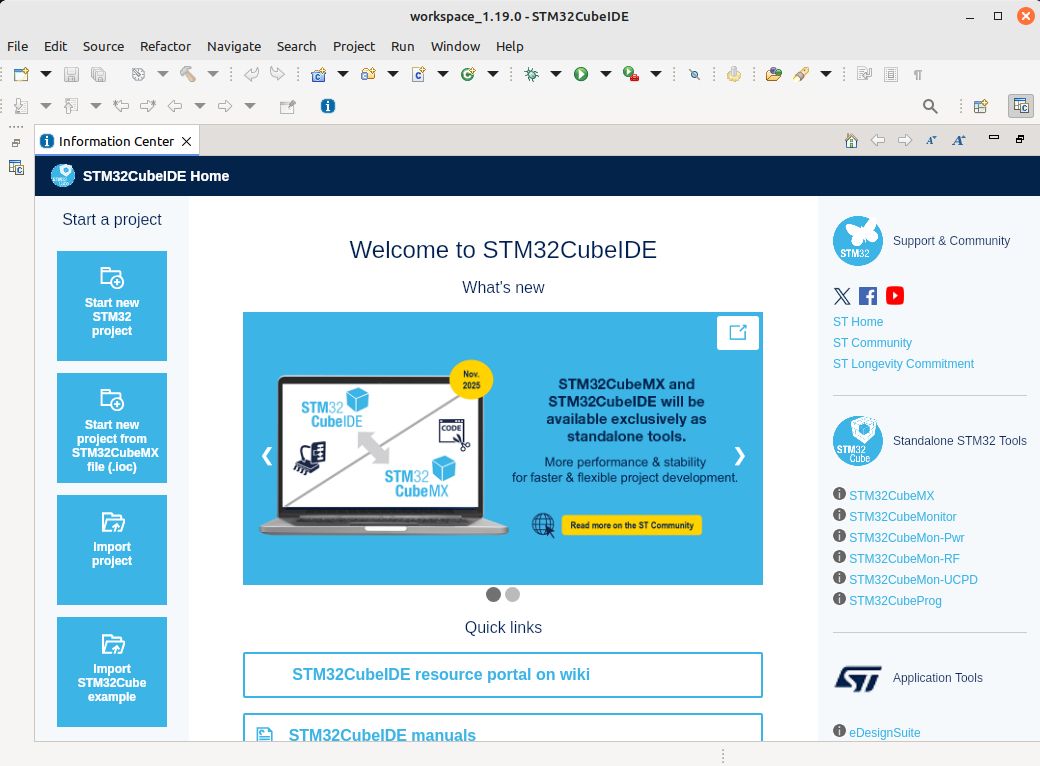Click the build configuration gauge icon
This screenshot has width=1040, height=766.
click(x=138, y=74)
